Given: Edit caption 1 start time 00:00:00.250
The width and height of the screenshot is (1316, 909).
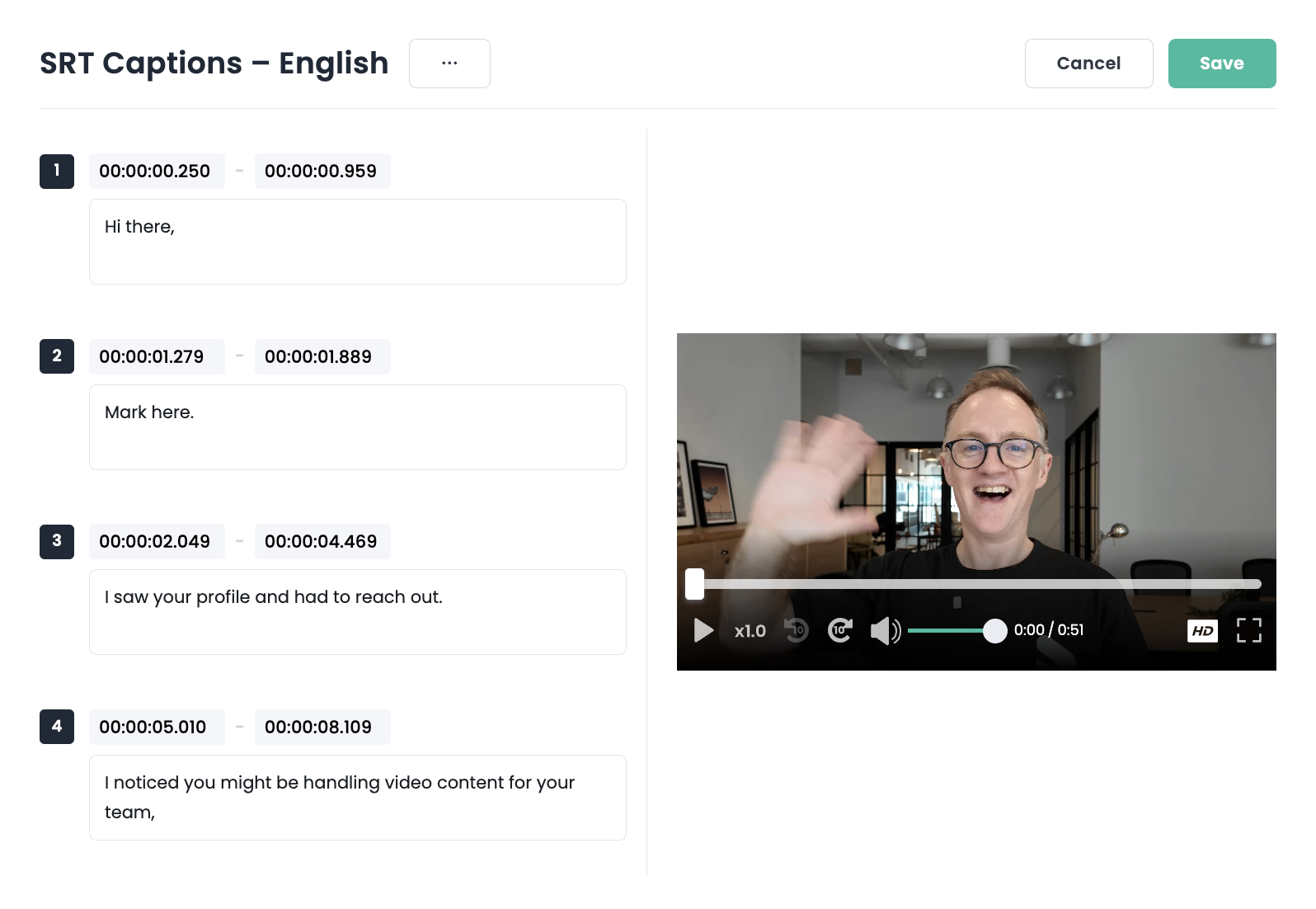Looking at the screenshot, I should (x=157, y=172).
